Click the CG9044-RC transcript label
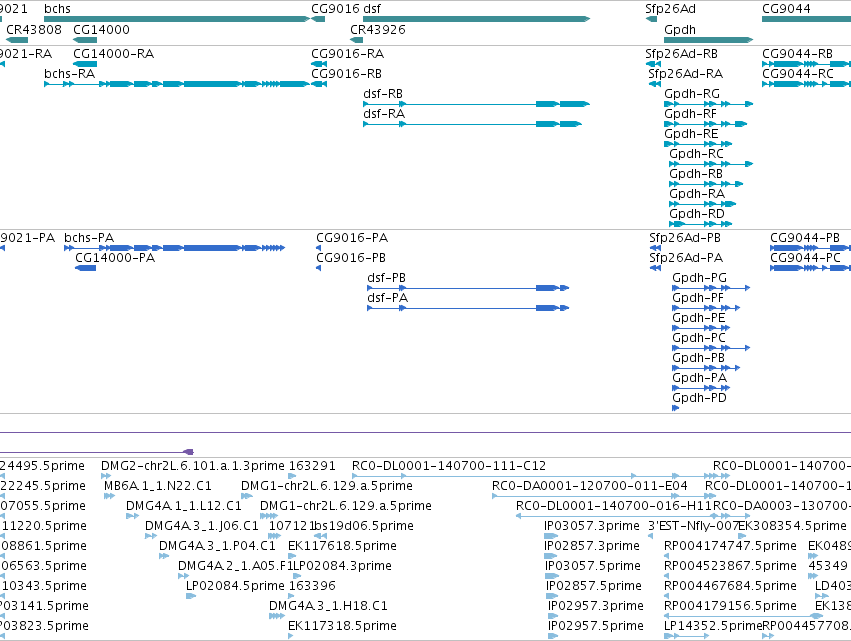 point(798,74)
